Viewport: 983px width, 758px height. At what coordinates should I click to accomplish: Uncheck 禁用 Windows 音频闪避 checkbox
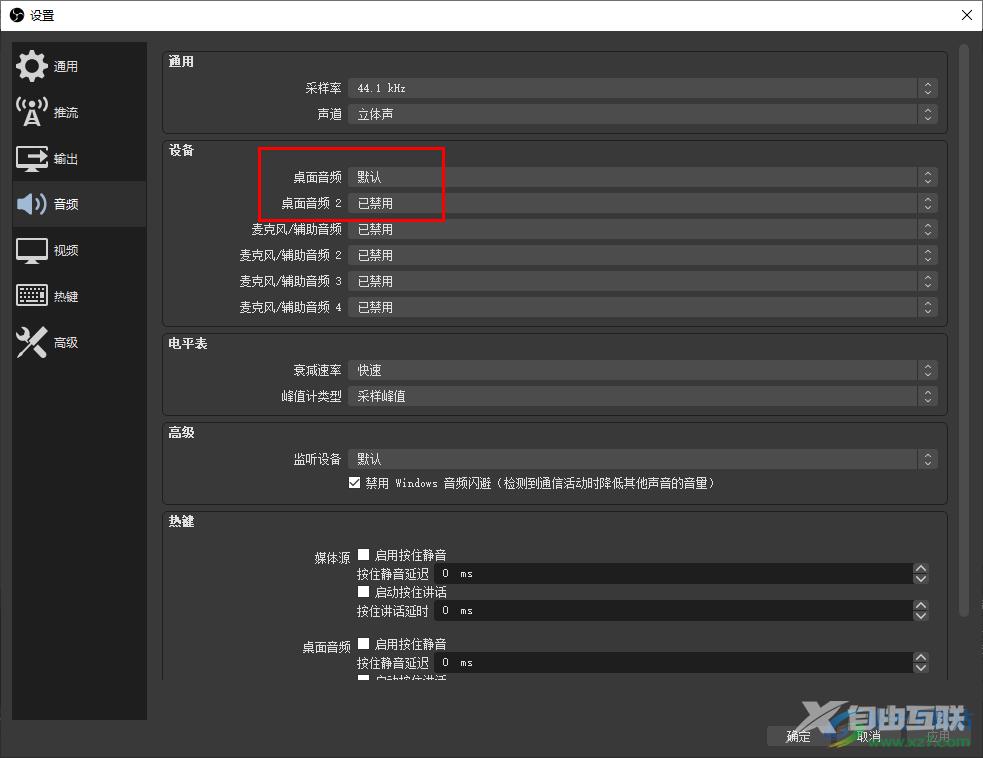354,483
